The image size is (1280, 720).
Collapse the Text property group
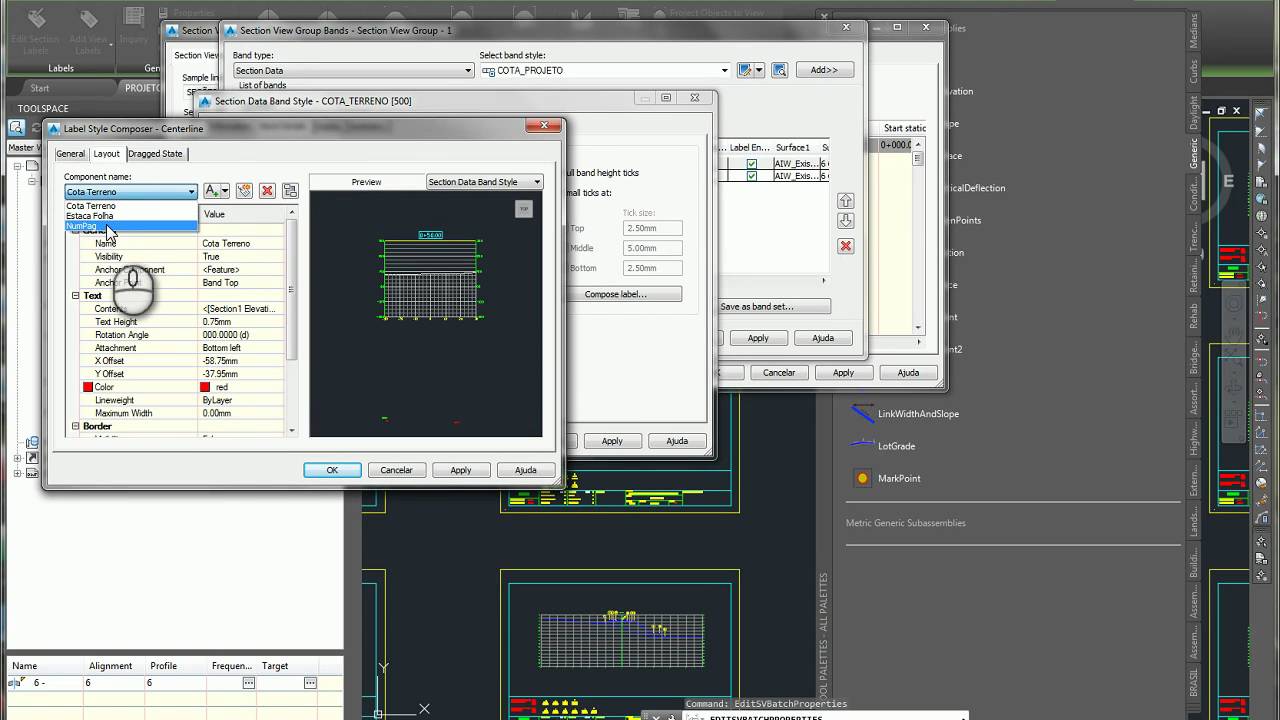[75, 296]
